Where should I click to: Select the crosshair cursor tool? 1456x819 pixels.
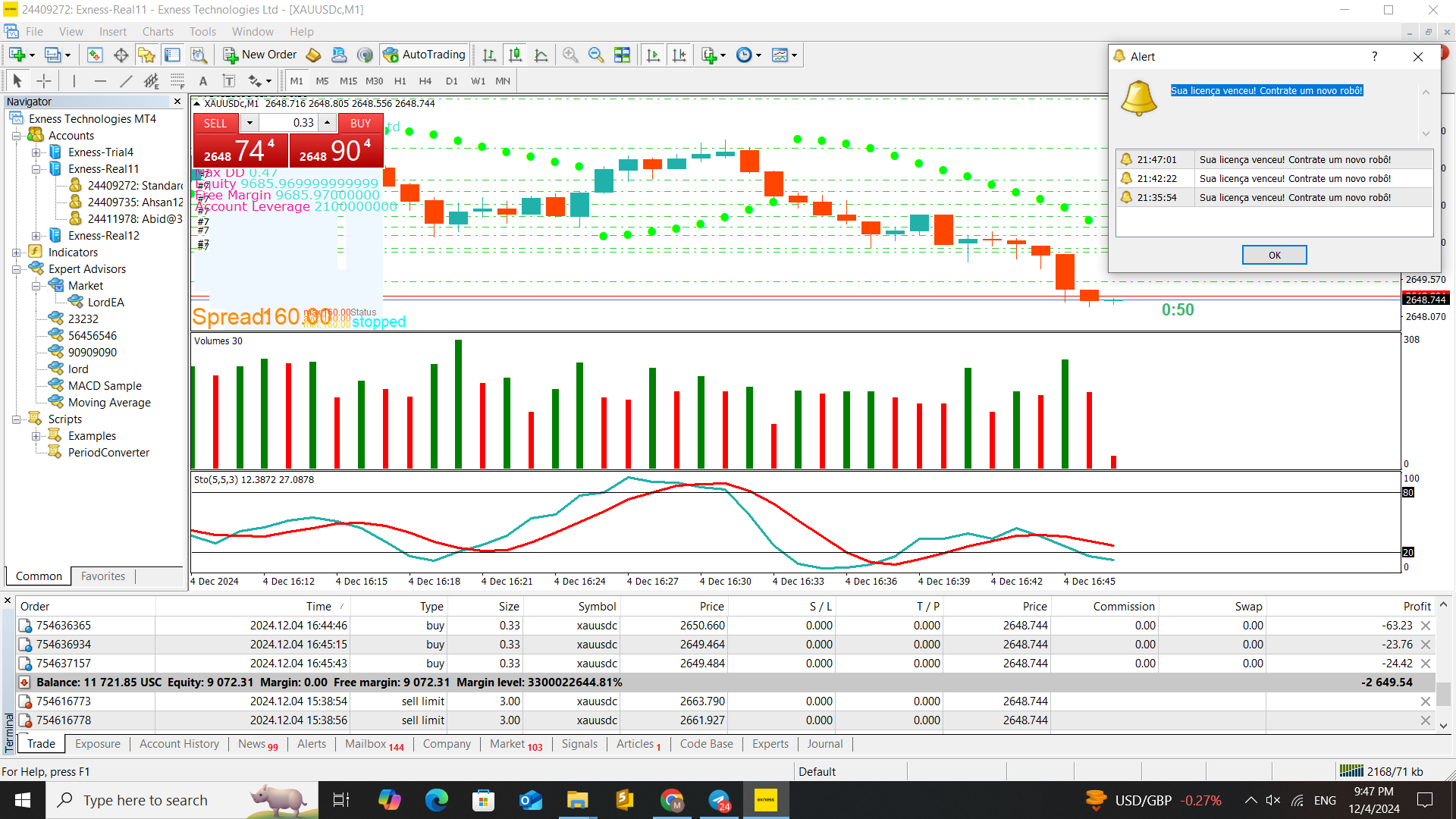(44, 81)
